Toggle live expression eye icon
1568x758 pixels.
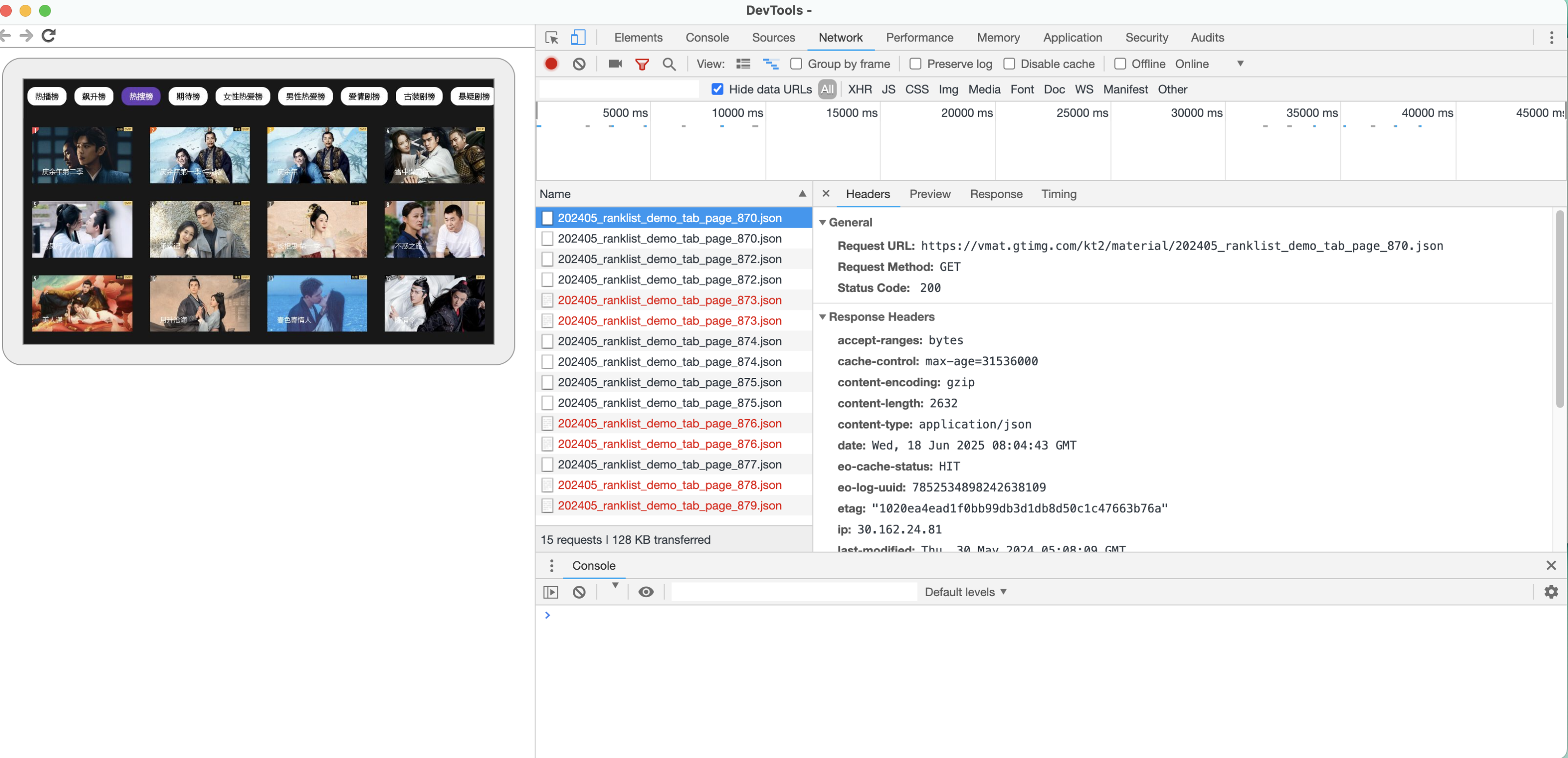pos(646,592)
